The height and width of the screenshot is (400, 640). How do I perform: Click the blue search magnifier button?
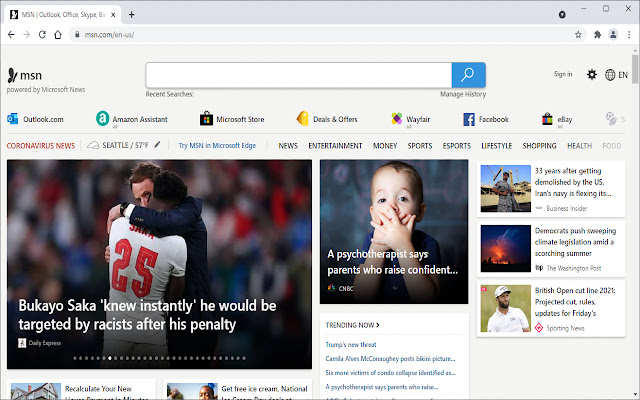(468, 75)
